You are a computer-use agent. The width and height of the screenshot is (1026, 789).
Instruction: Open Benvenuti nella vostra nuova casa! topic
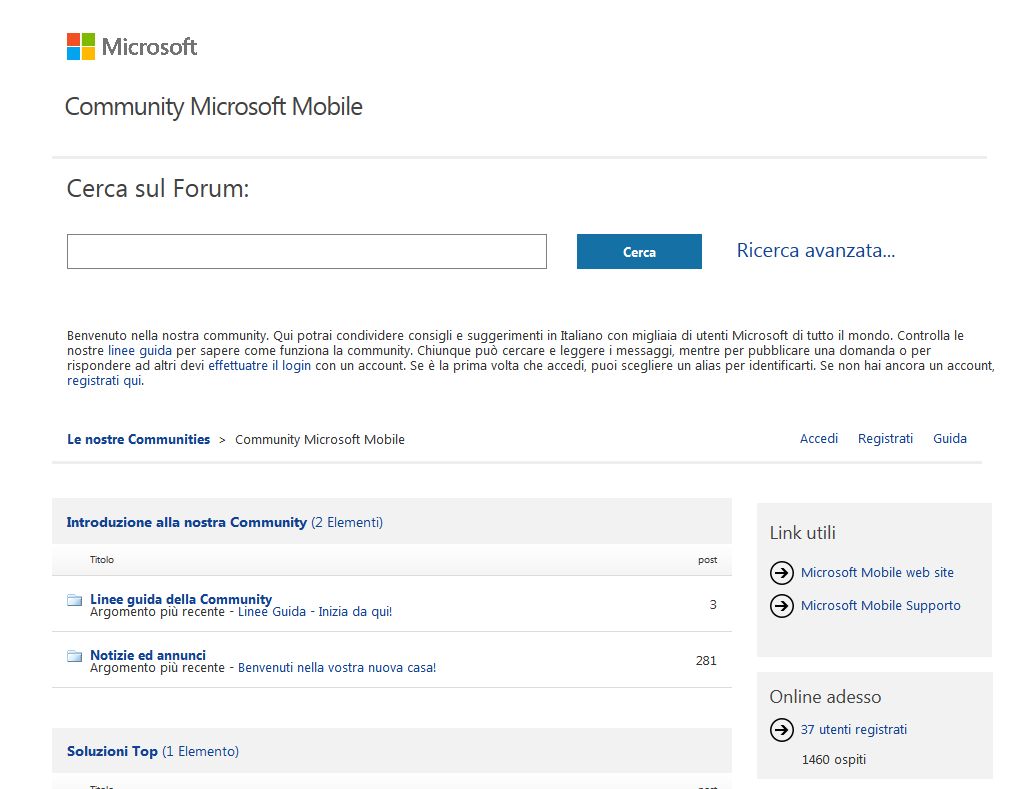336,668
